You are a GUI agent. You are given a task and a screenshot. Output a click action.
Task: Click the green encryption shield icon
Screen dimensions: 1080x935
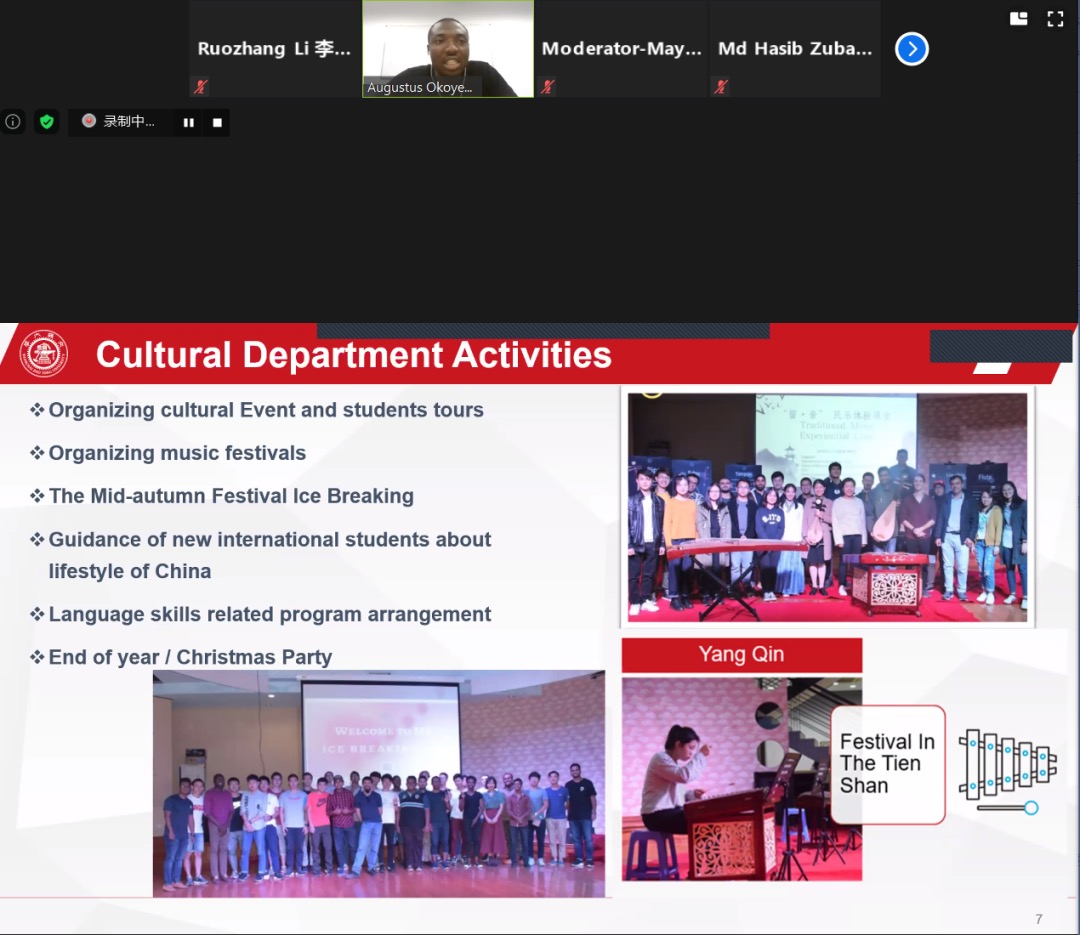tap(46, 122)
